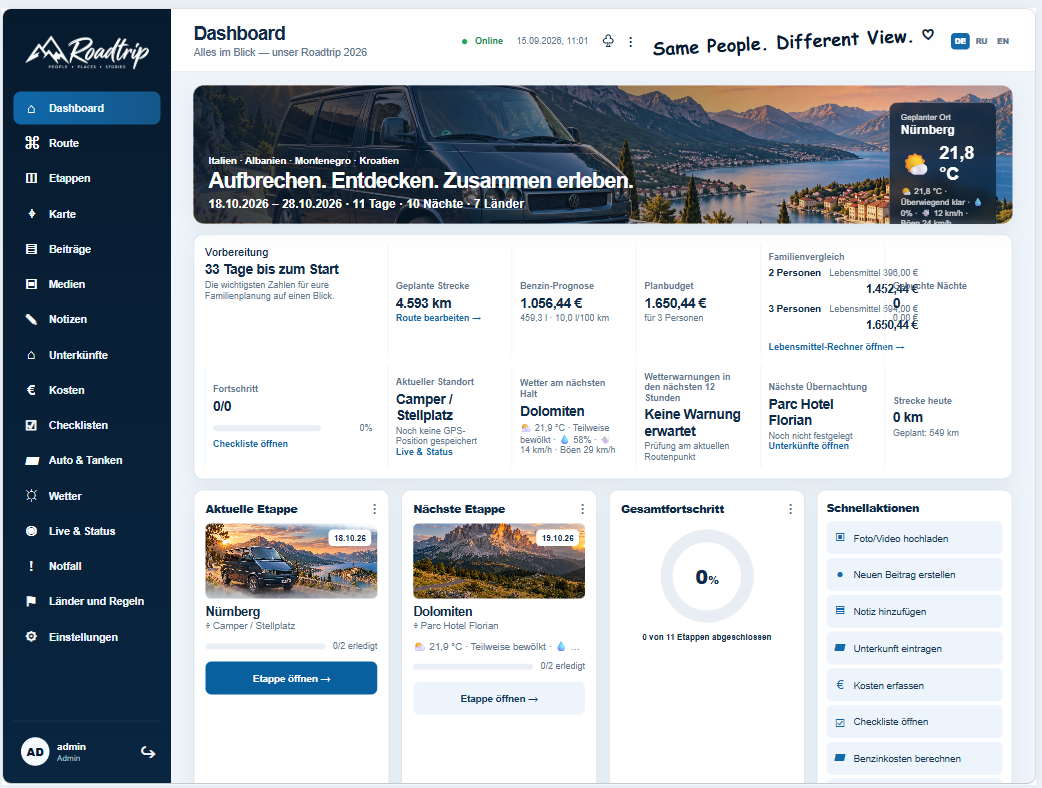1042x788 pixels.
Task: Click the checkbox icon in Checkliste öffnen quick action
Action: pyautogui.click(x=840, y=722)
